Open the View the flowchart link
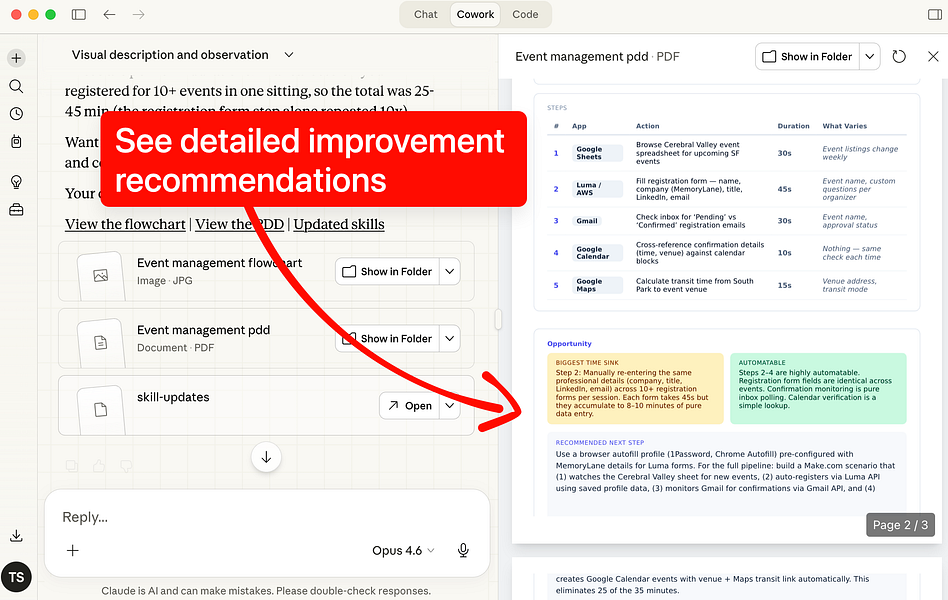Image resolution: width=948 pixels, height=600 pixels. (x=125, y=224)
